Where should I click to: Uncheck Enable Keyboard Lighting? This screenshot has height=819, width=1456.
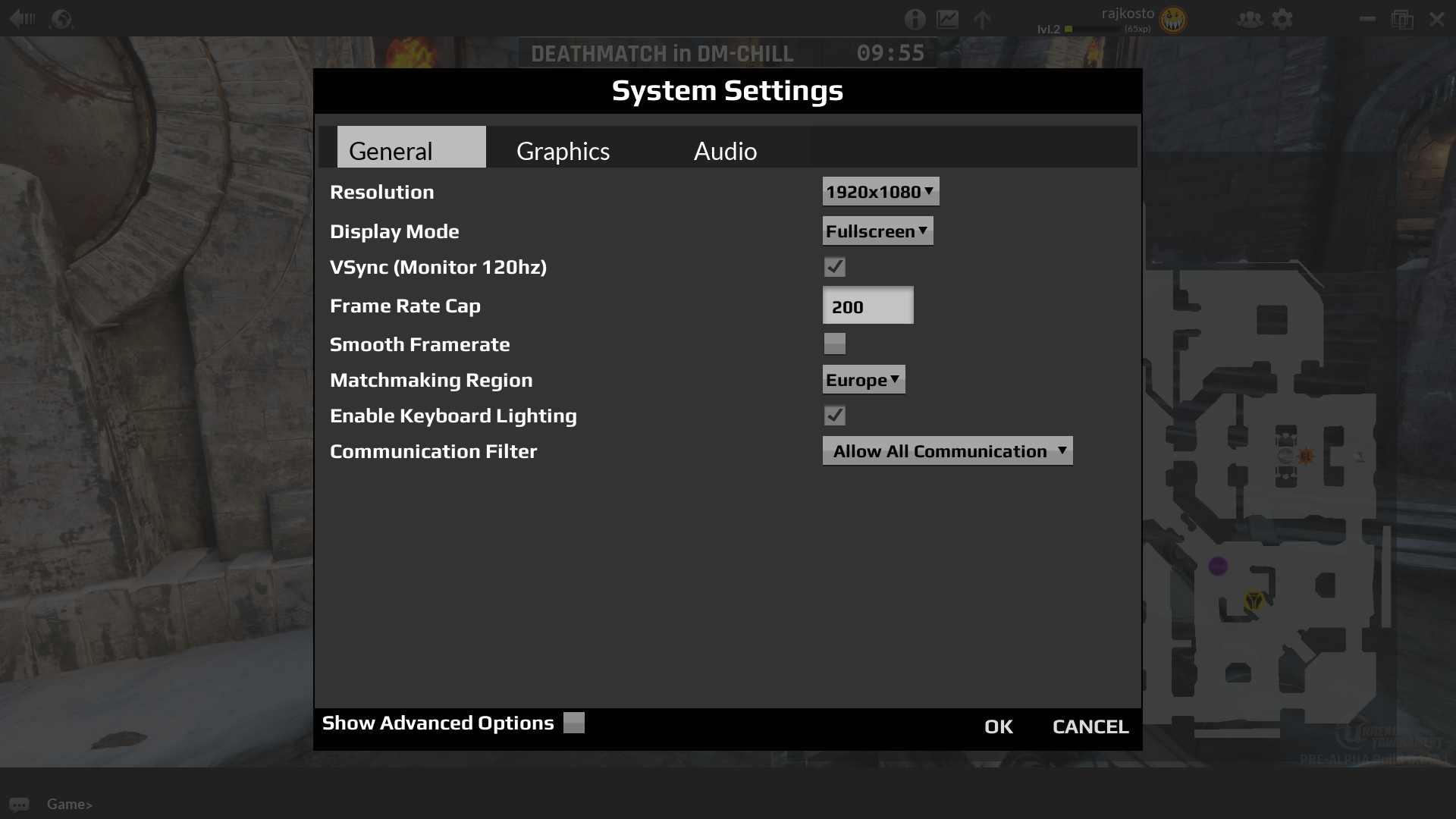click(x=834, y=416)
